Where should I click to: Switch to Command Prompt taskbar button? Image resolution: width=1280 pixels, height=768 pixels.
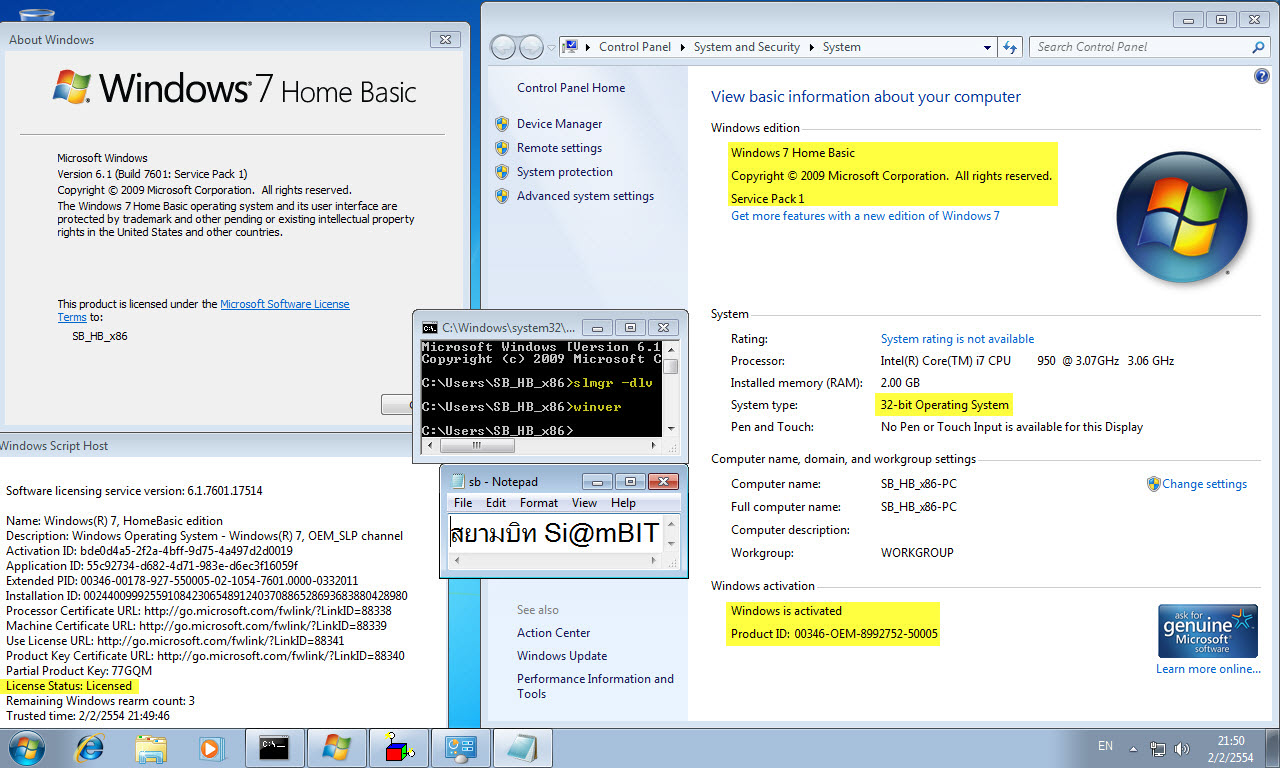pyautogui.click(x=274, y=747)
